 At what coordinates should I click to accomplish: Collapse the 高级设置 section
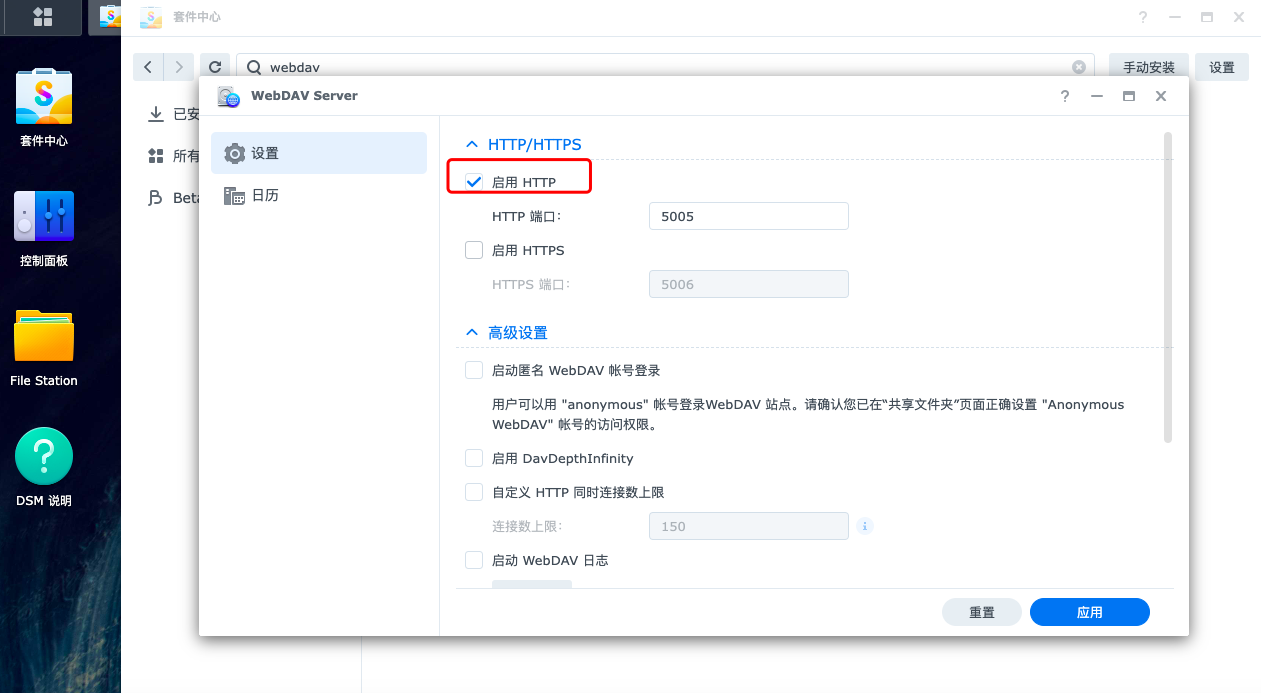472,333
